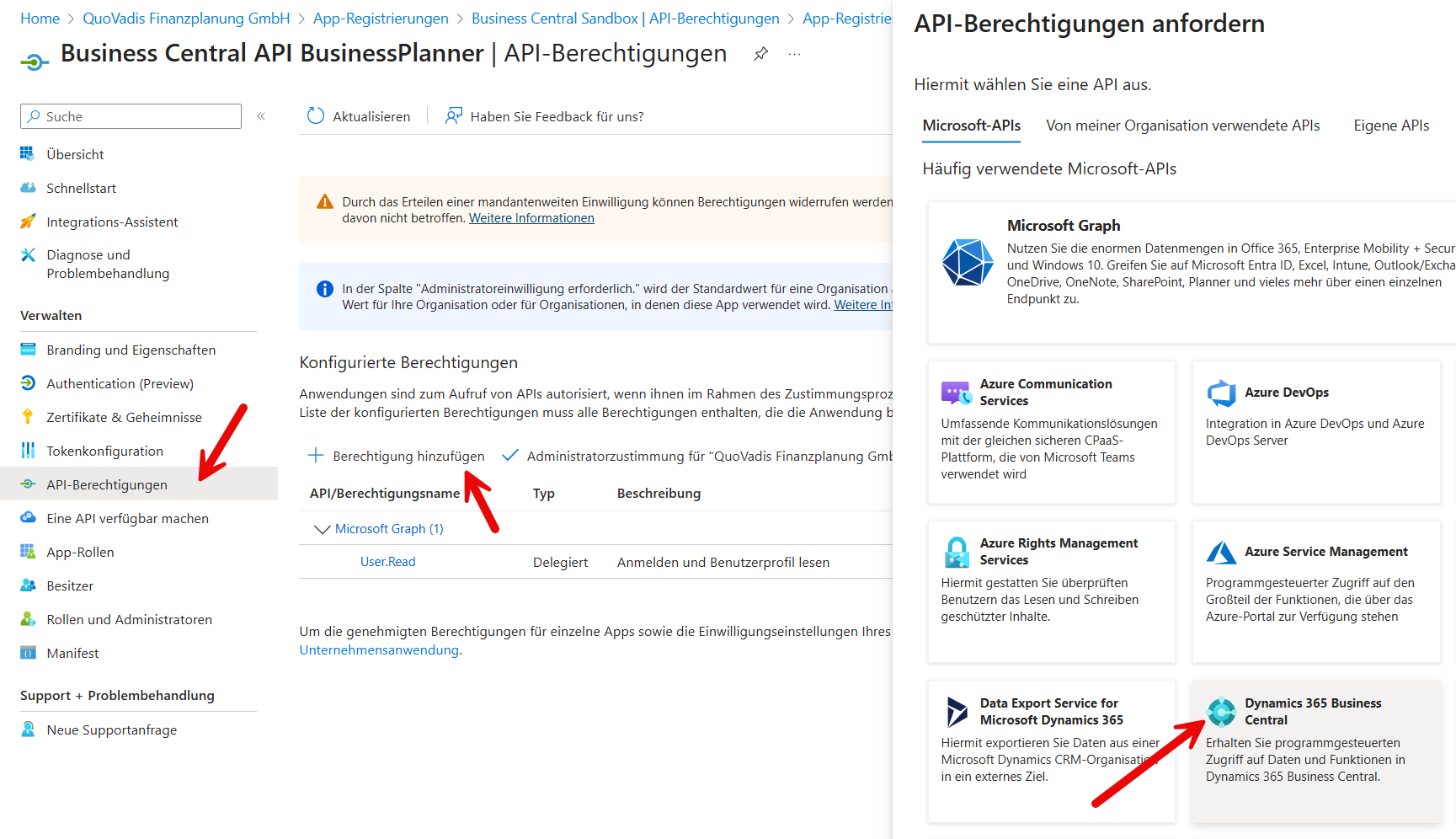
Task: Pin the page with the pin icon
Action: pyautogui.click(x=760, y=54)
